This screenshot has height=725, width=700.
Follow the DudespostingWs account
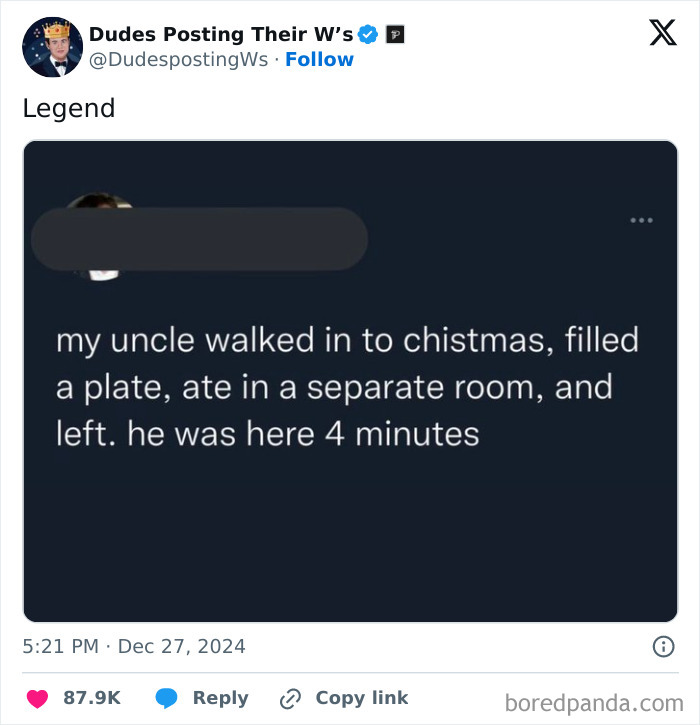pos(319,59)
